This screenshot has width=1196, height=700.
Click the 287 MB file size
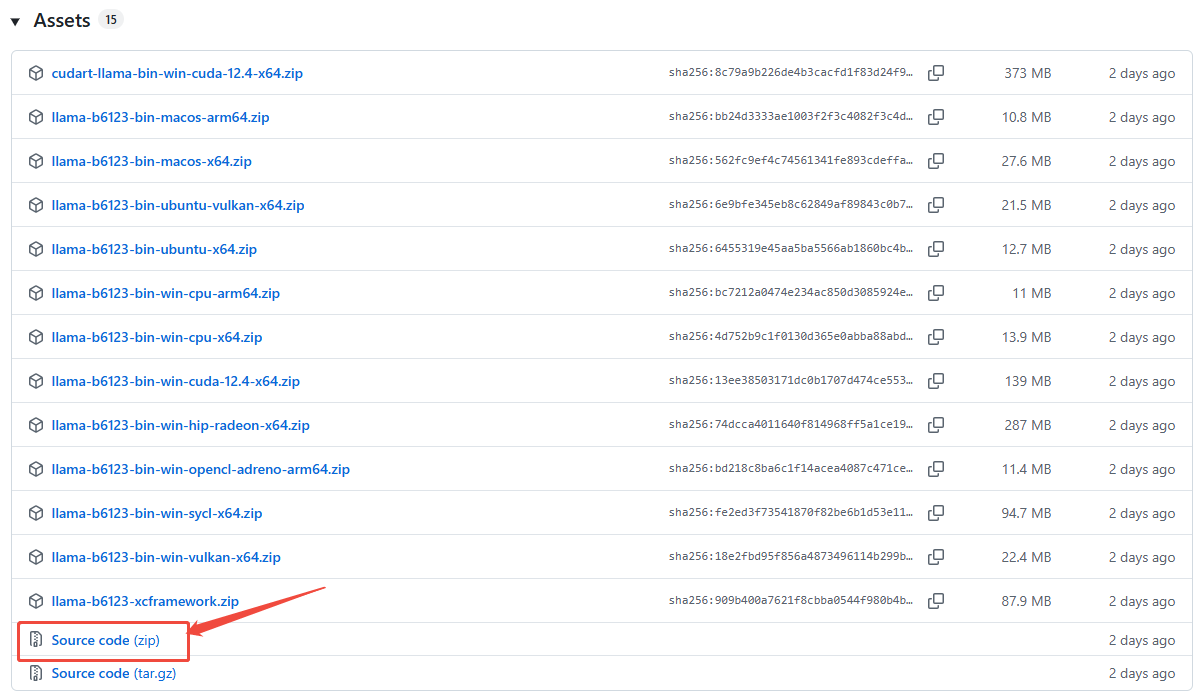tap(1027, 425)
